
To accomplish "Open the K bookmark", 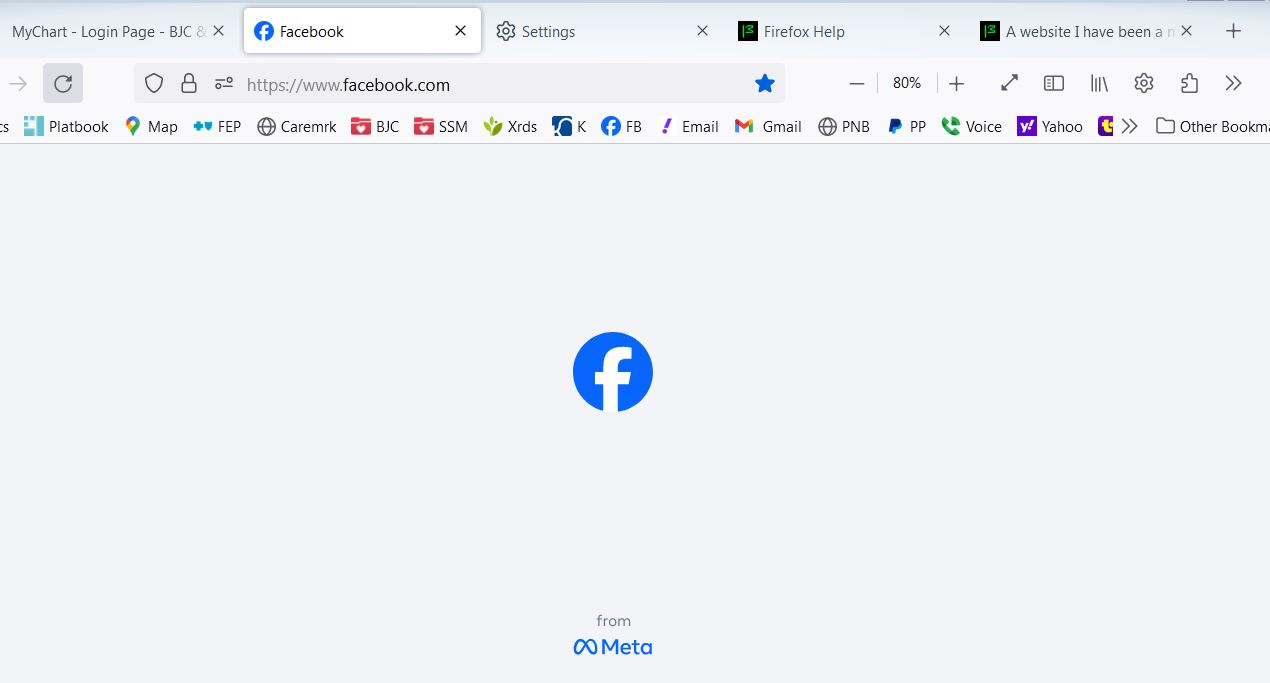I will pos(569,126).
